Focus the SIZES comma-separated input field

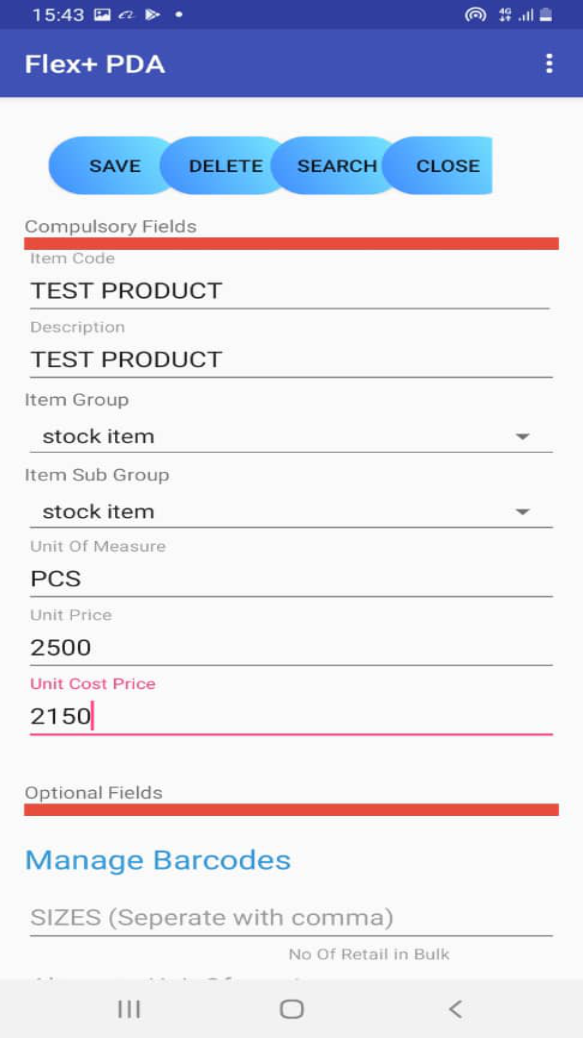(x=291, y=918)
